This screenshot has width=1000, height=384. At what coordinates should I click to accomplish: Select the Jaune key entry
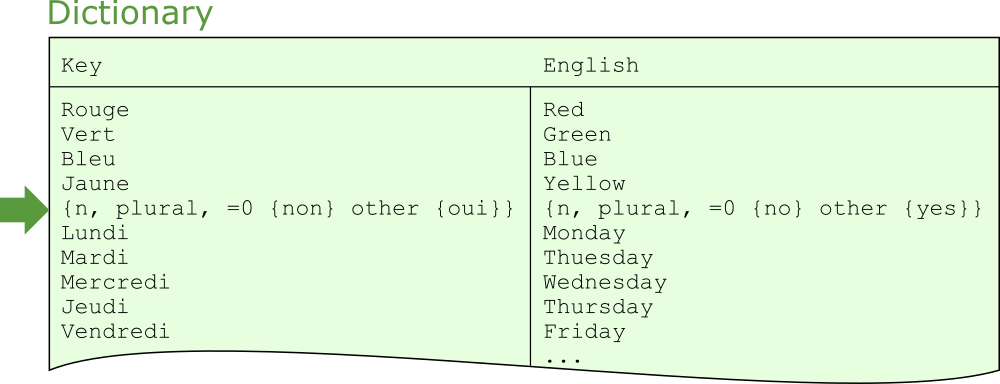click(95, 184)
